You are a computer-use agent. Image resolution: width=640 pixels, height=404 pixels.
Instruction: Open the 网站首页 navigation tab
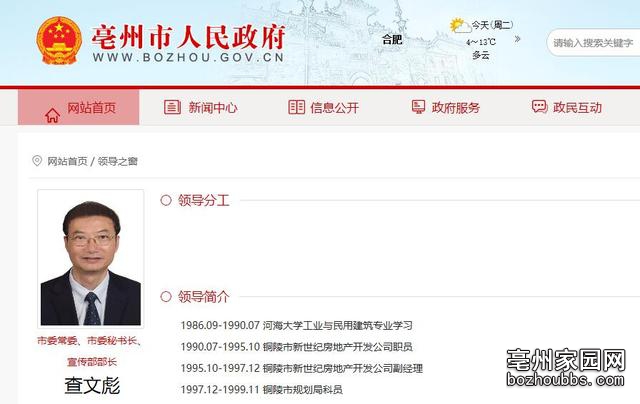(x=78, y=107)
